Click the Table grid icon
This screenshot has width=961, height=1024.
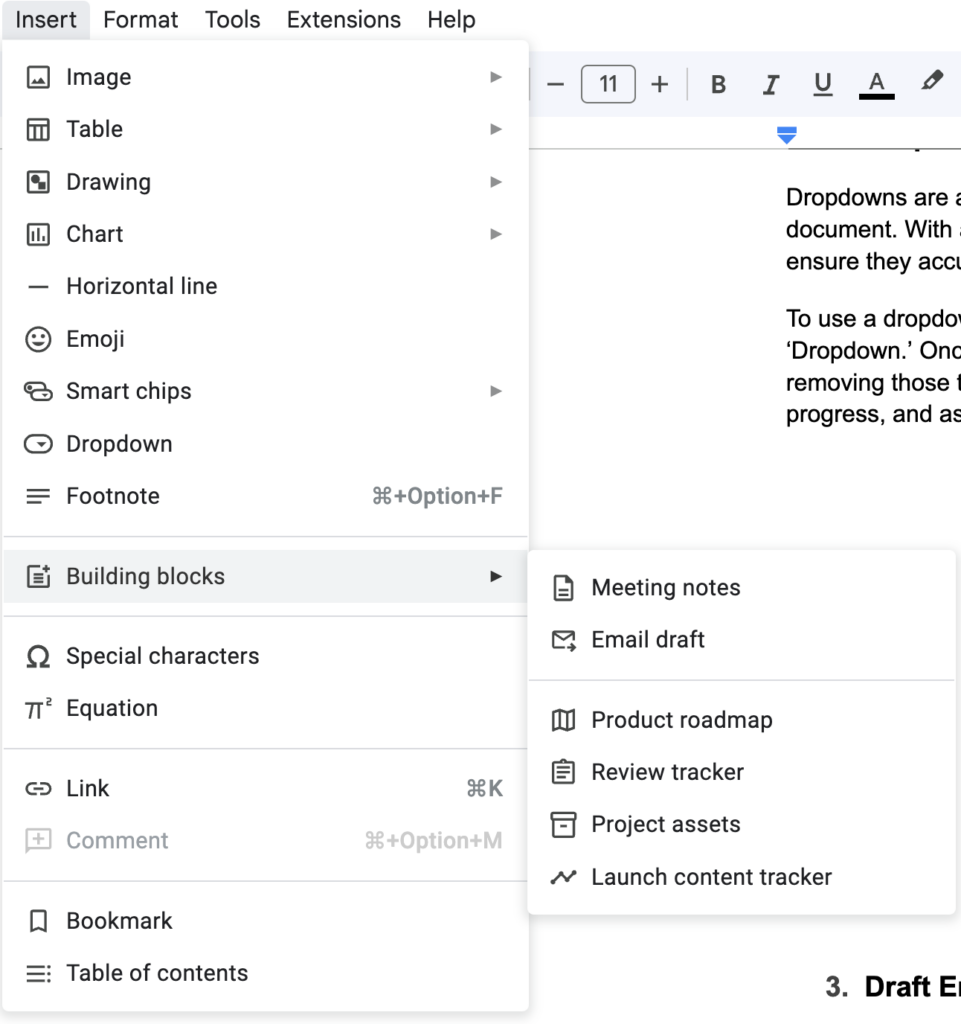click(37, 129)
